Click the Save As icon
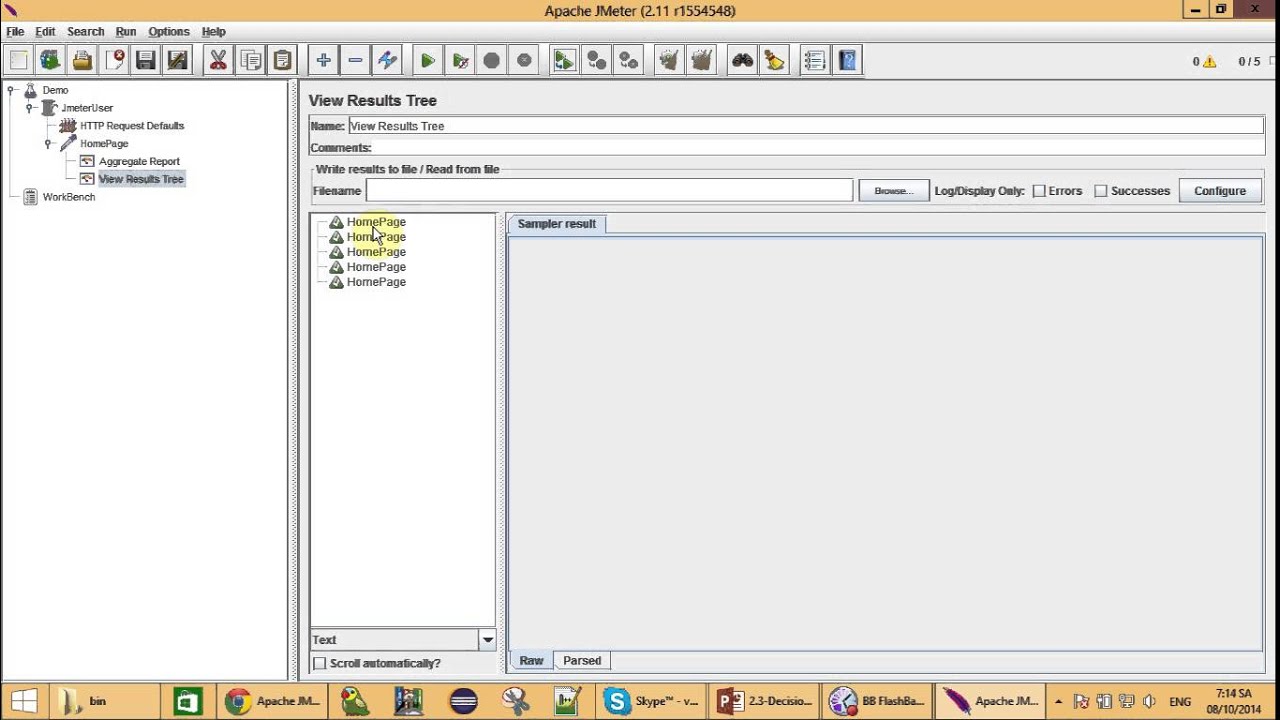Image resolution: width=1280 pixels, height=720 pixels. pos(178,61)
